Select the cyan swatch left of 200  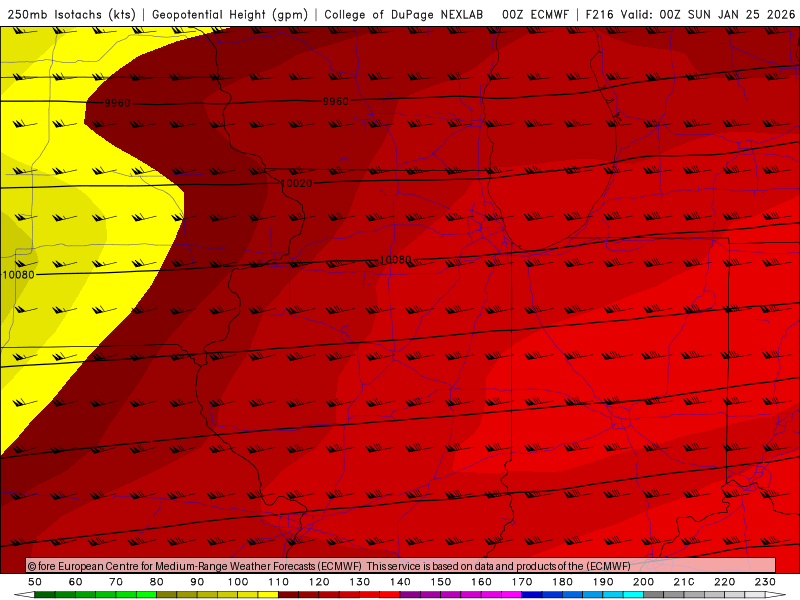click(633, 595)
